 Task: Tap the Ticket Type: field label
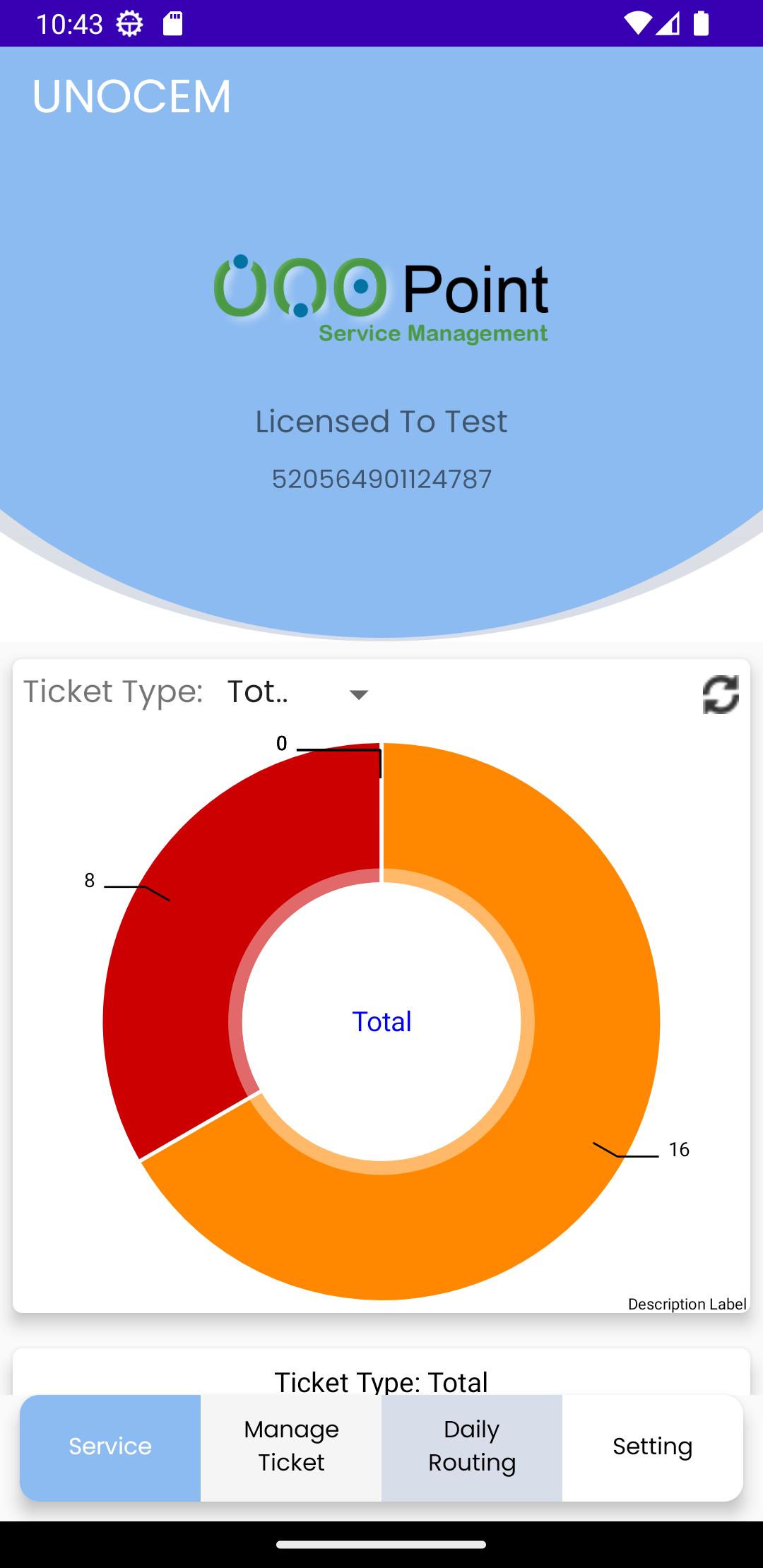pyautogui.click(x=113, y=692)
